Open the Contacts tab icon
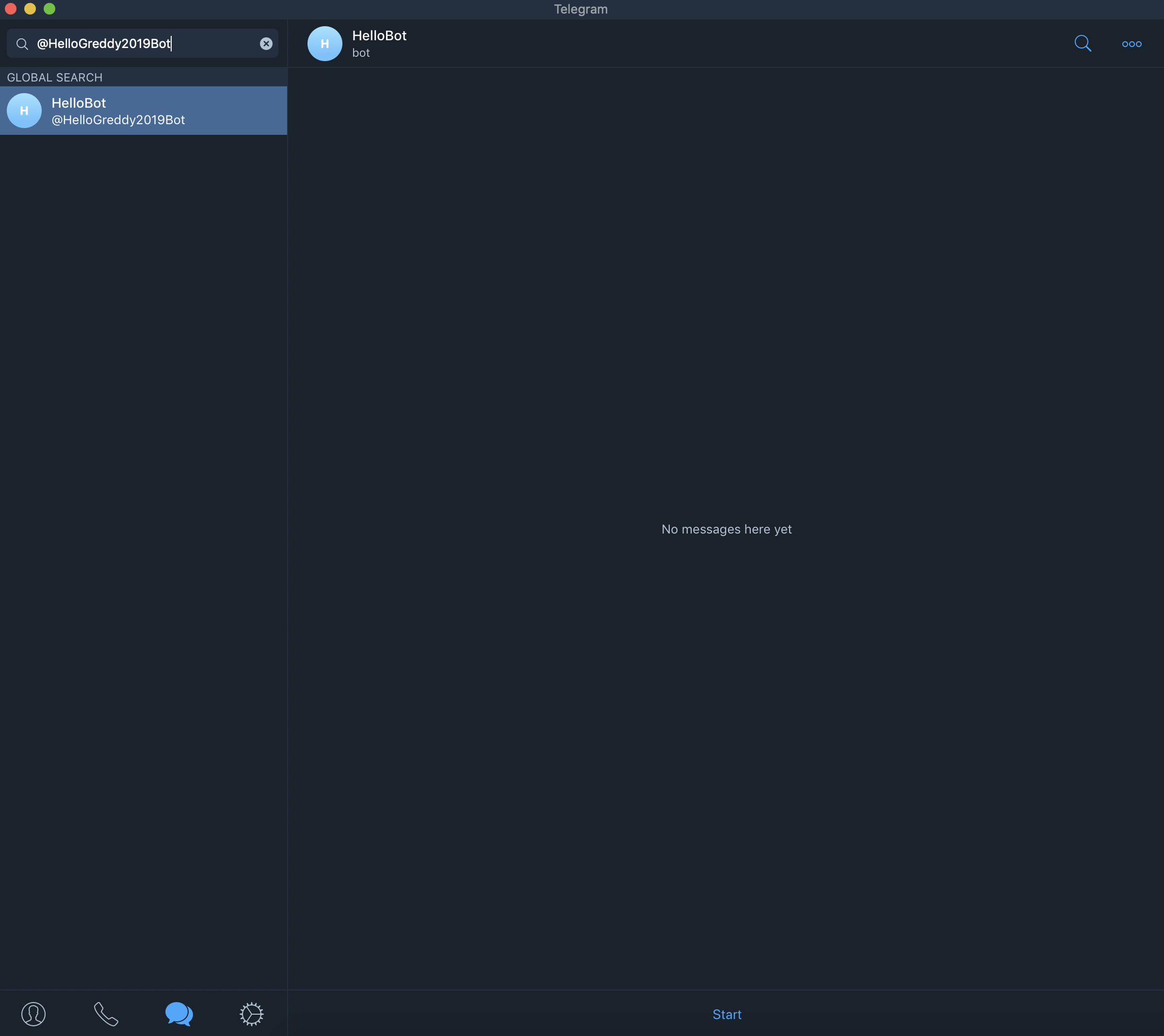 (x=33, y=1014)
